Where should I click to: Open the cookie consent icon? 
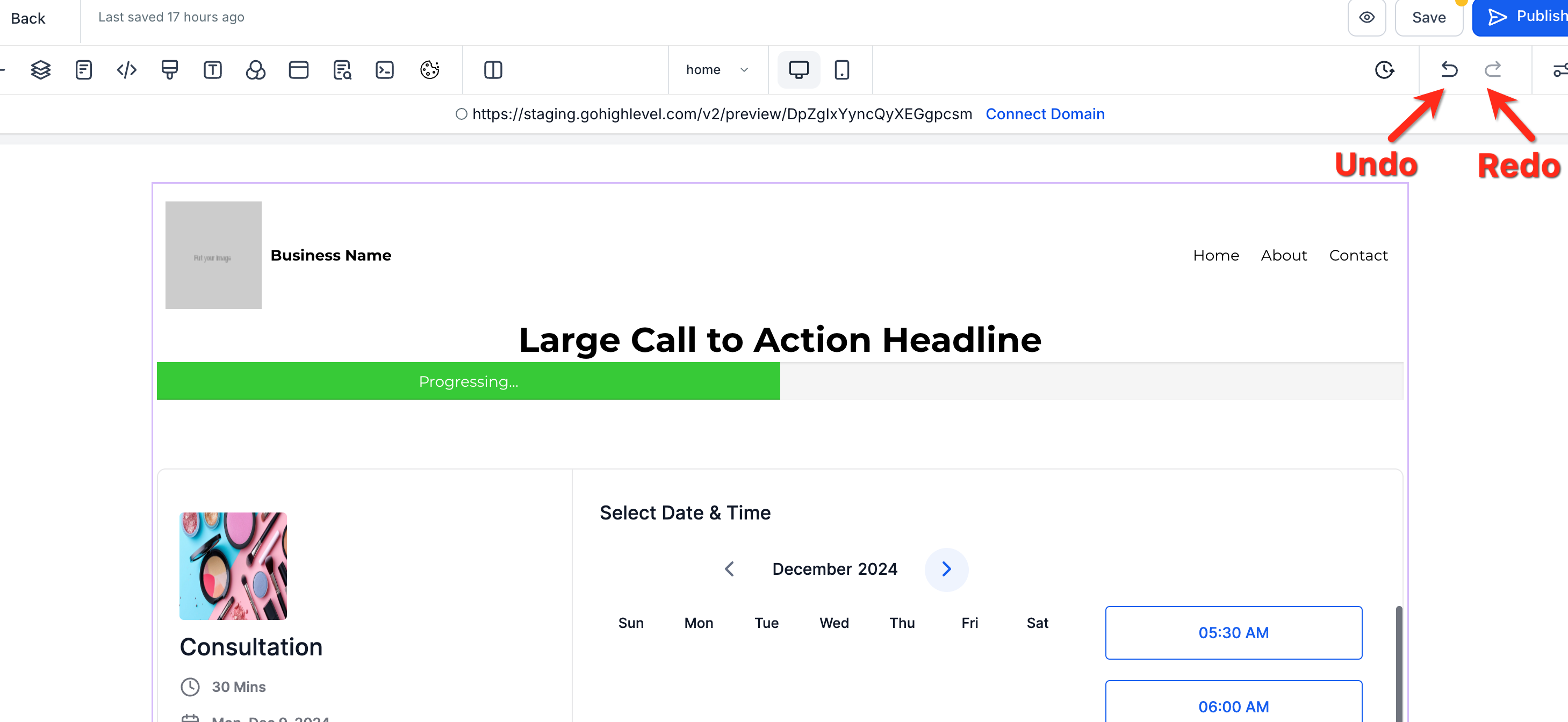pyautogui.click(x=429, y=70)
